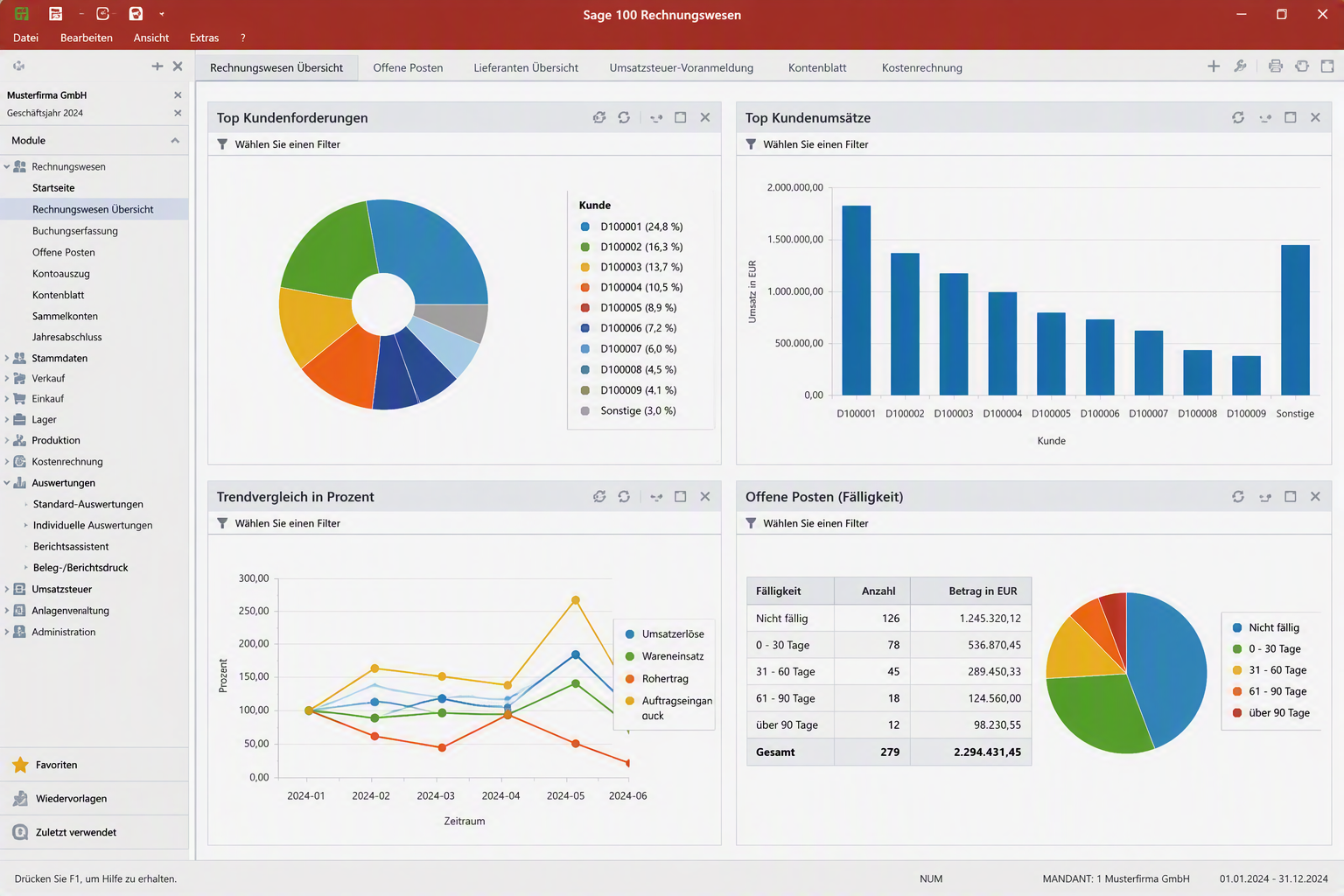Open the Extras menu
The image size is (1344, 896).
point(204,38)
